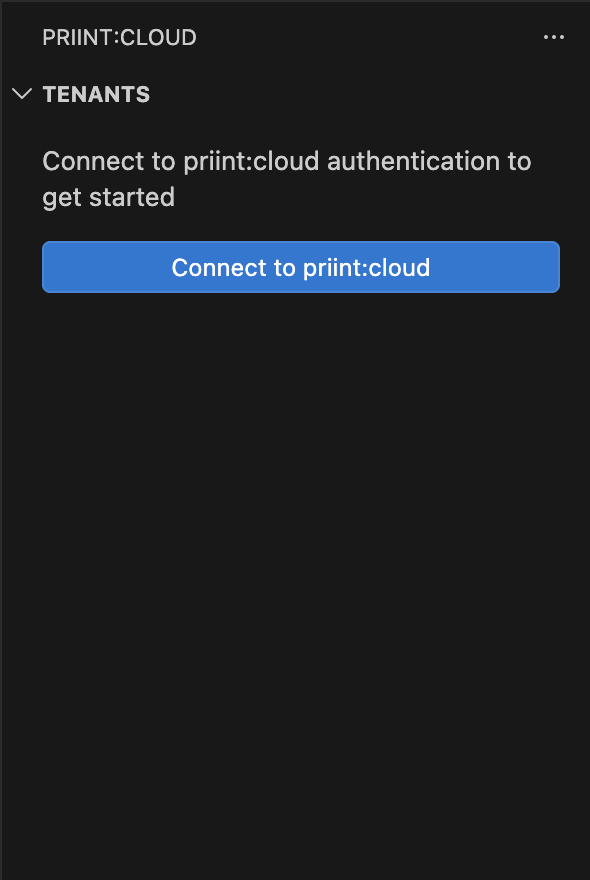
Task: Click the three-dot Views and More Actions icon
Action: pyautogui.click(x=554, y=37)
